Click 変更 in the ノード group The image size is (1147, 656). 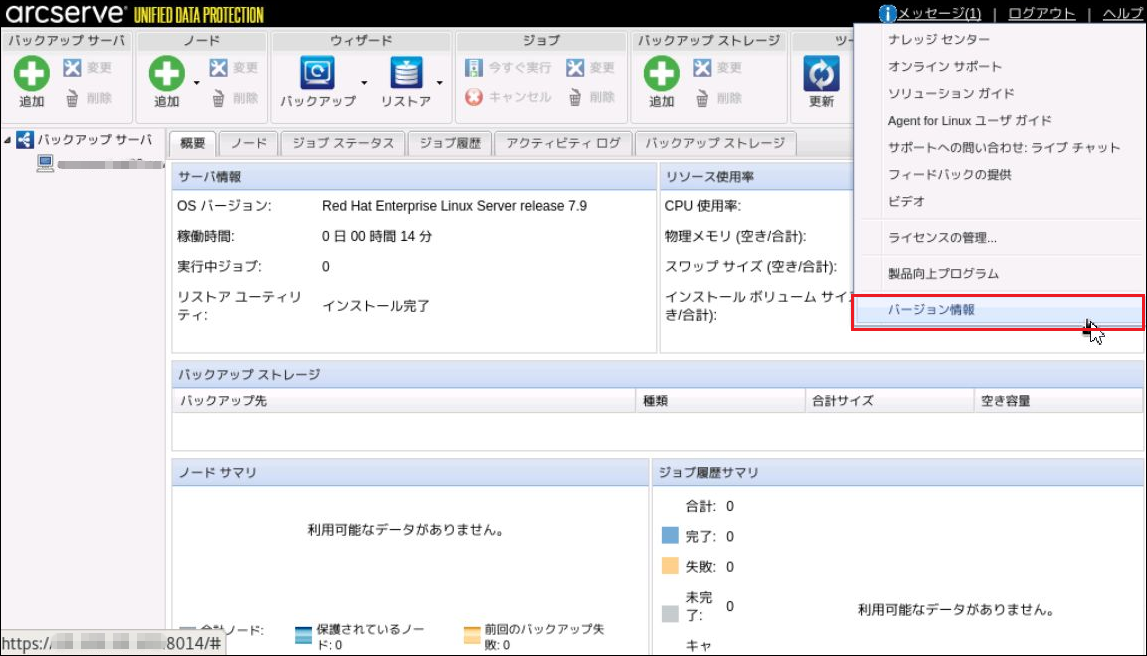pos(233,68)
